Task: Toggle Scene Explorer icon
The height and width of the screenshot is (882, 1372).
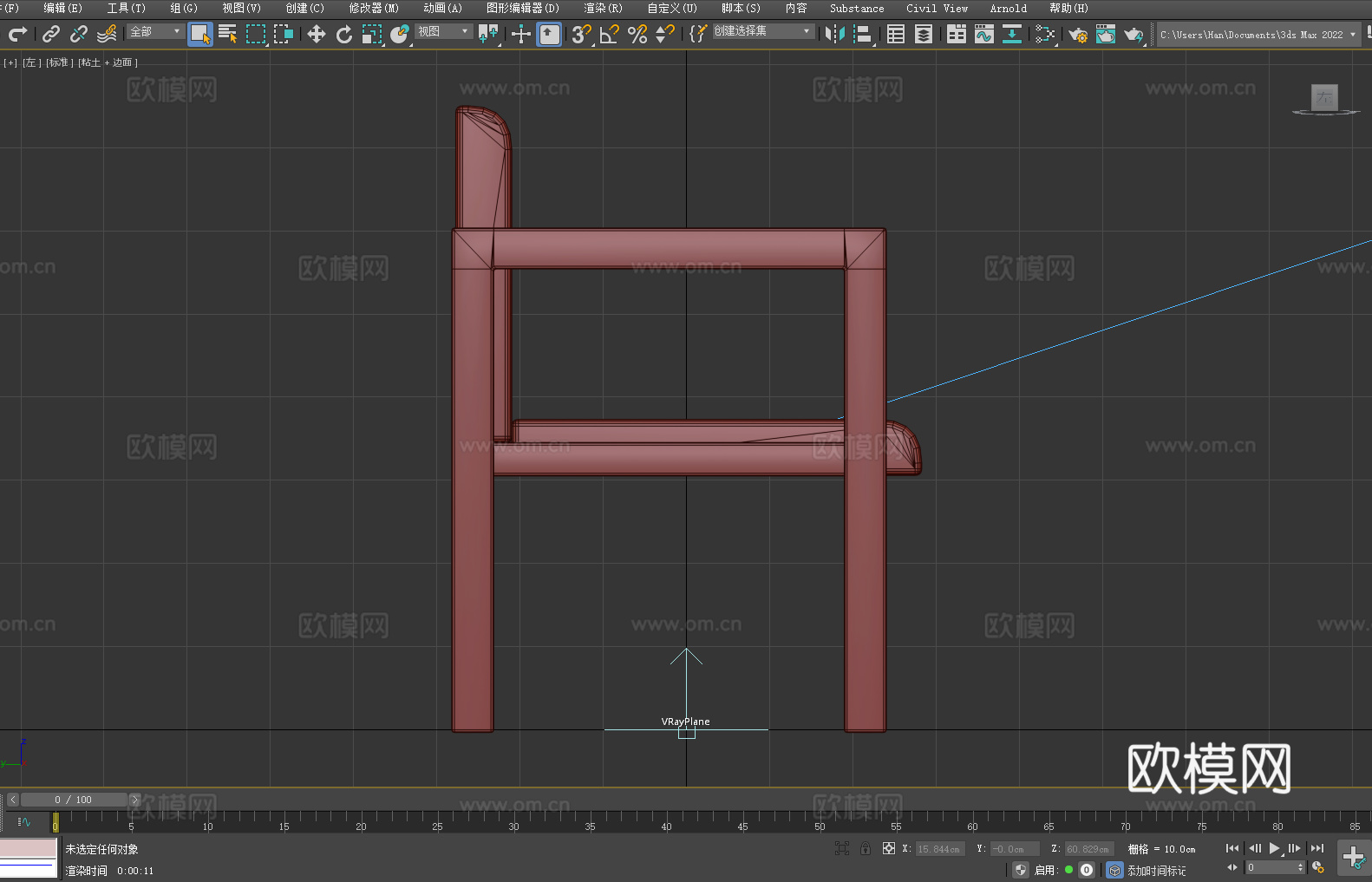Action: click(896, 34)
